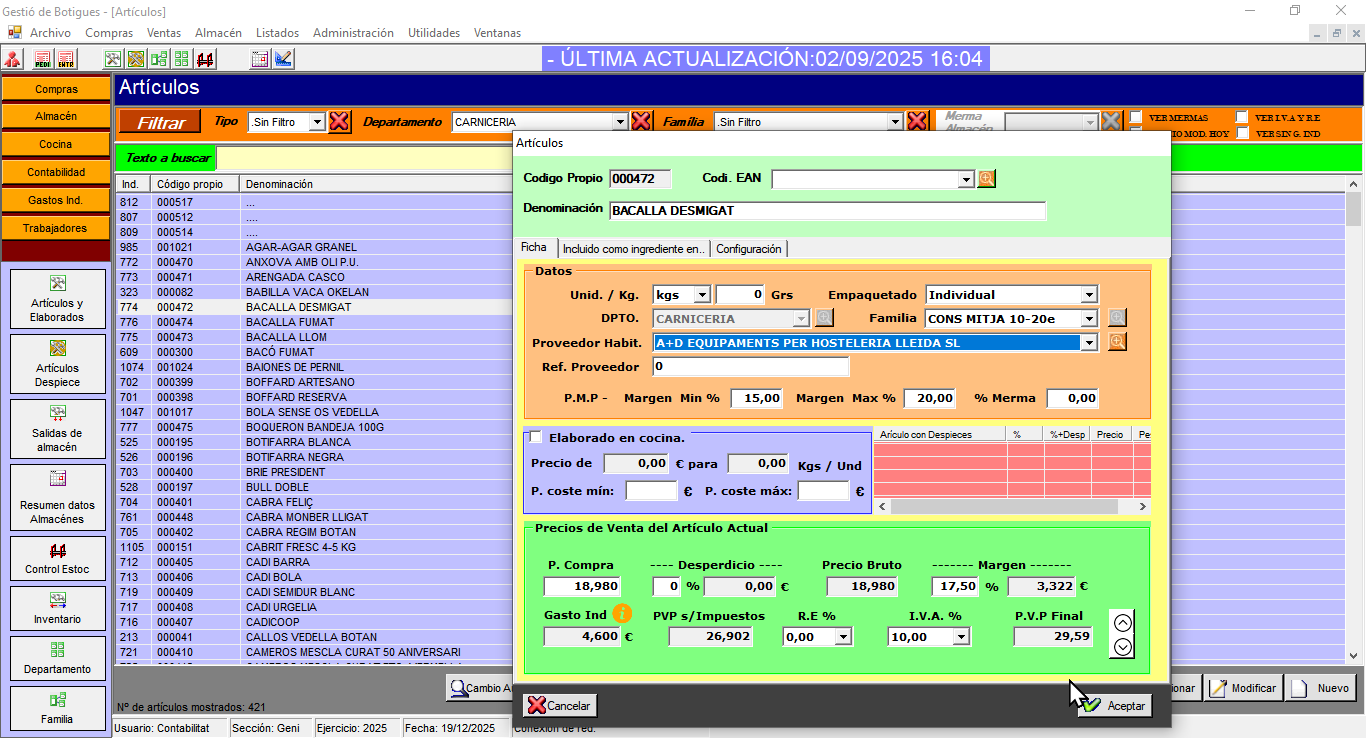Expand the Unid. / Kg. unit dropdown
Image resolution: width=1366 pixels, height=738 pixels.
(x=701, y=295)
